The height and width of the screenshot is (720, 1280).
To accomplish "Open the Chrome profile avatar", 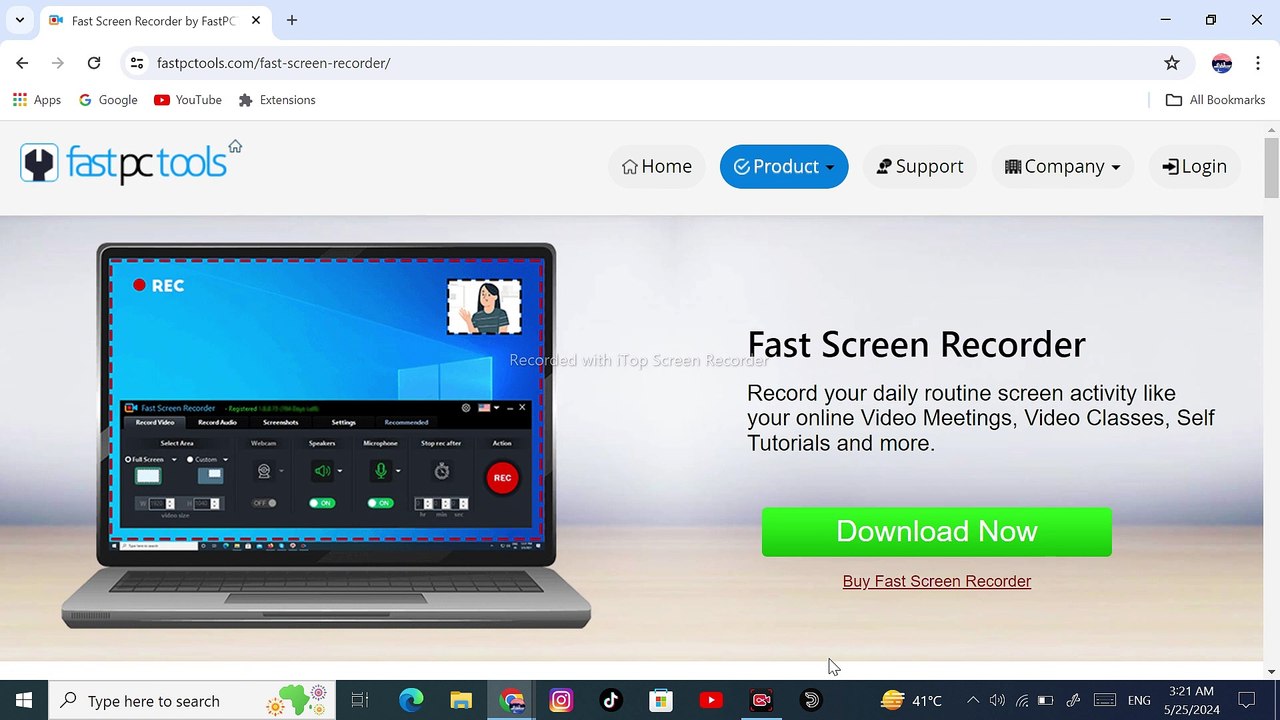I will click(x=1221, y=63).
